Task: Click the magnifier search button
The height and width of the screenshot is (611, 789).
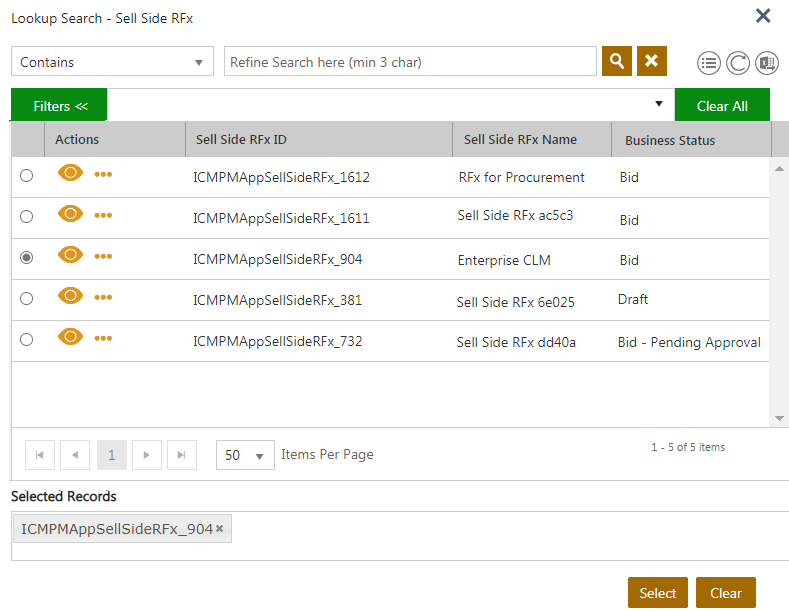Action: [x=617, y=61]
